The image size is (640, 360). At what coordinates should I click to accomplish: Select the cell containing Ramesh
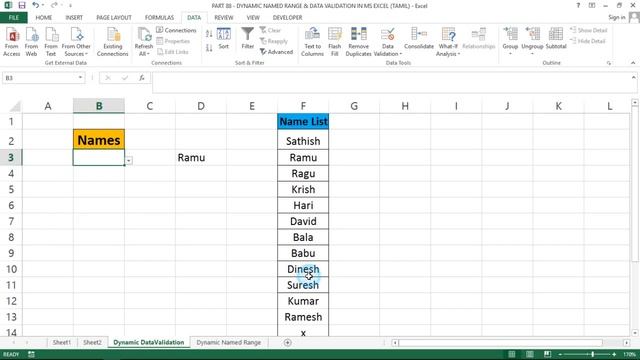pyautogui.click(x=303, y=317)
